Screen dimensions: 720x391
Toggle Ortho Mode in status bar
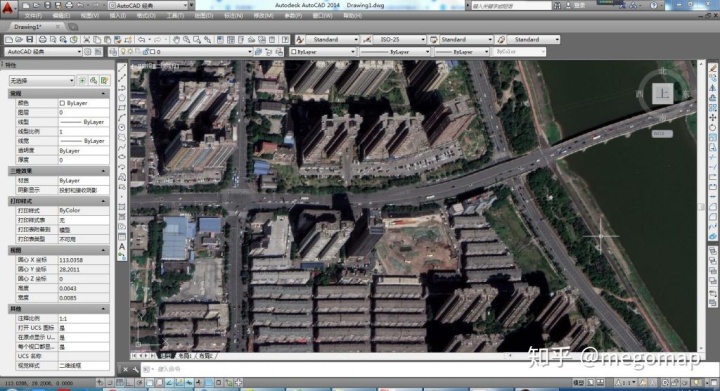[x=130, y=382]
